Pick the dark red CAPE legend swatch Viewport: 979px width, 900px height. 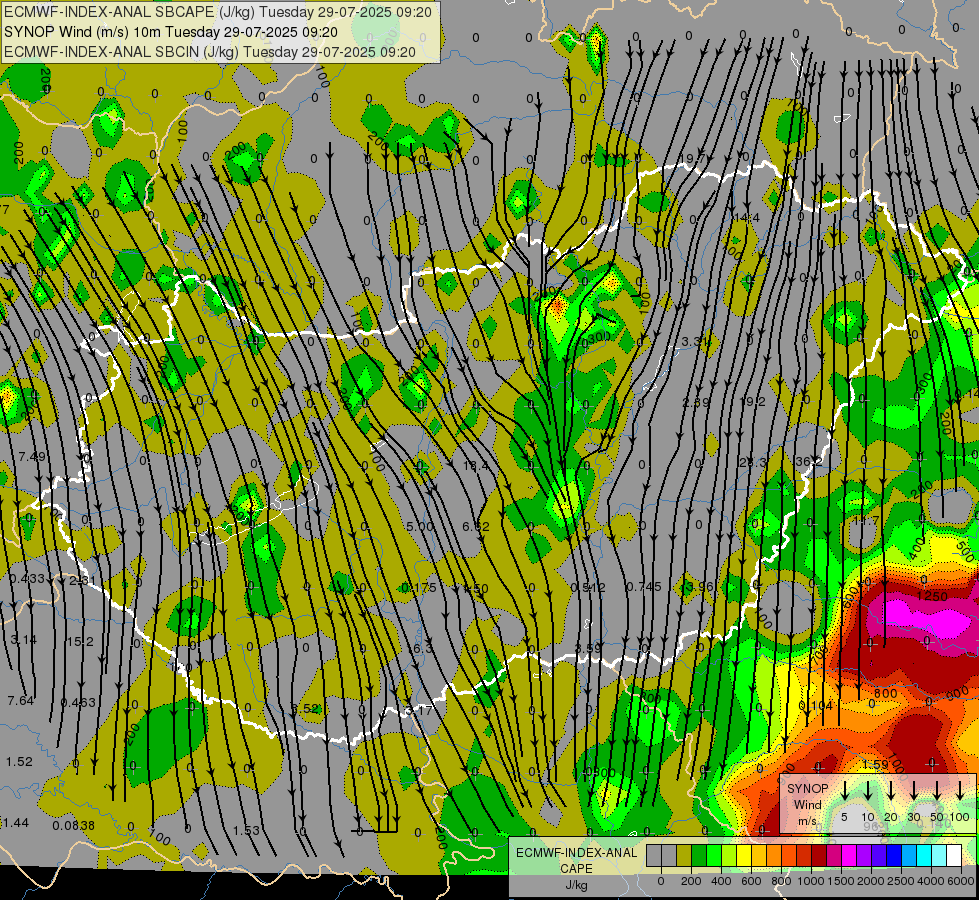click(x=819, y=856)
